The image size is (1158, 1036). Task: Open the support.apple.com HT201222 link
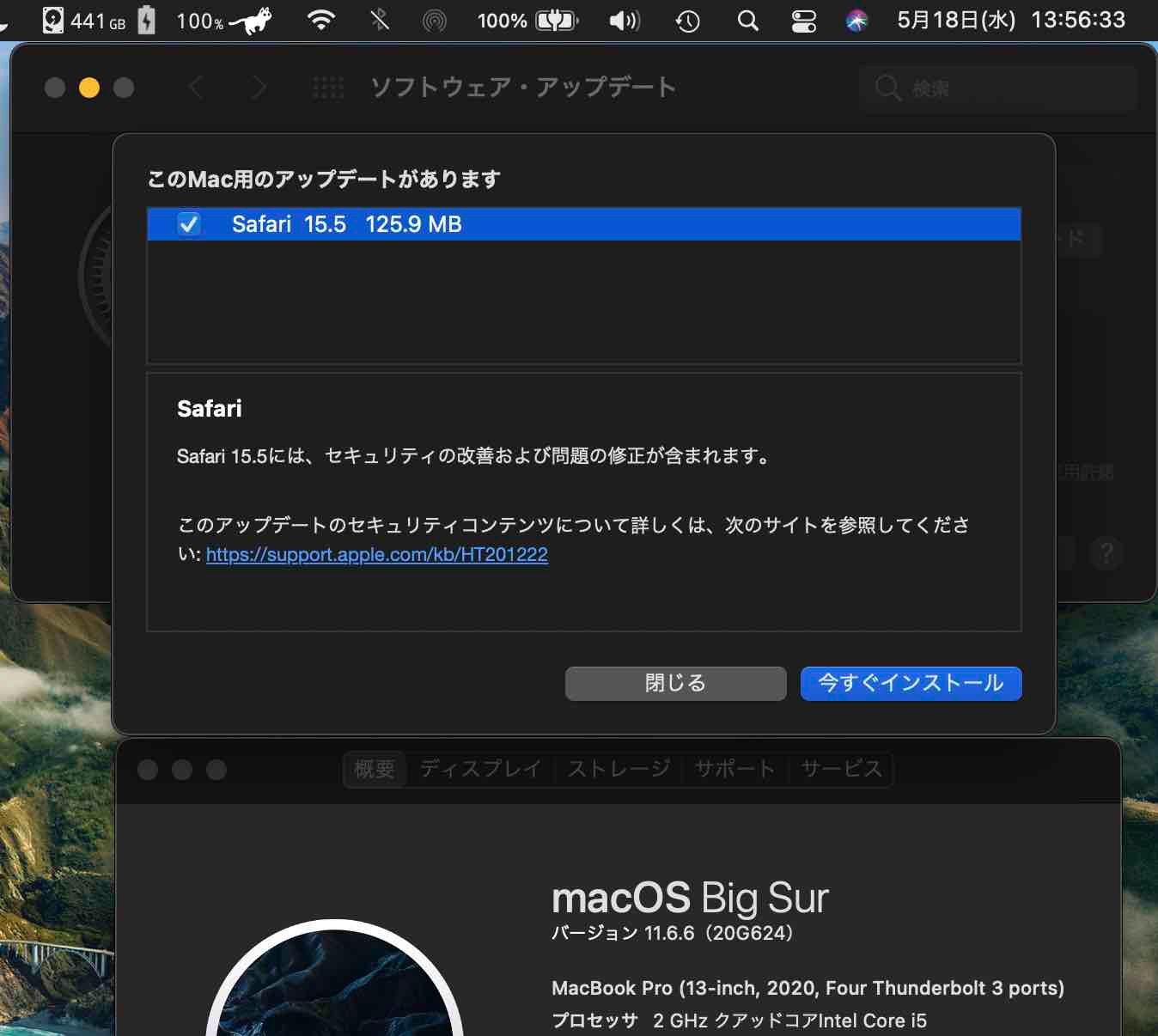[377, 555]
